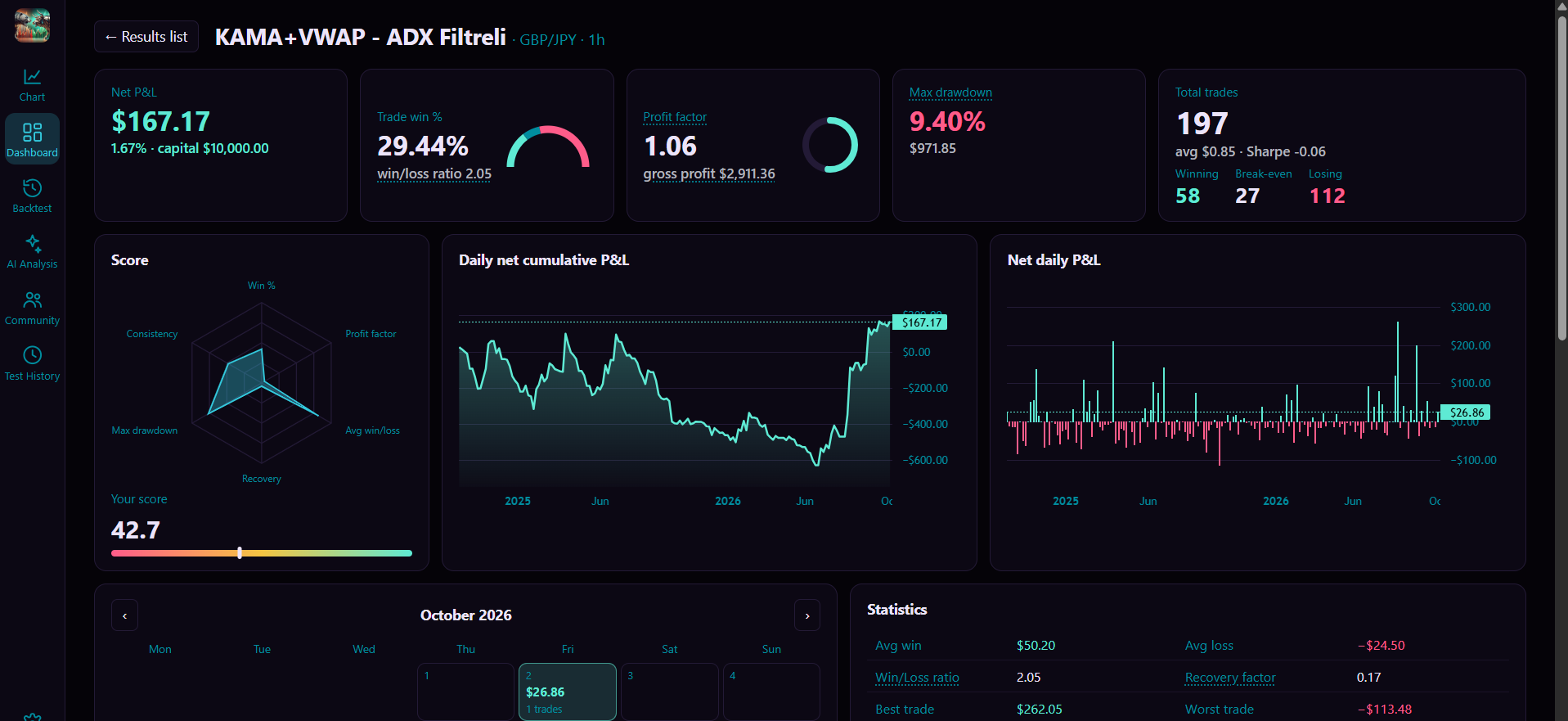1568x721 pixels.
Task: Click the score slider marker at 42.7
Action: pos(240,553)
